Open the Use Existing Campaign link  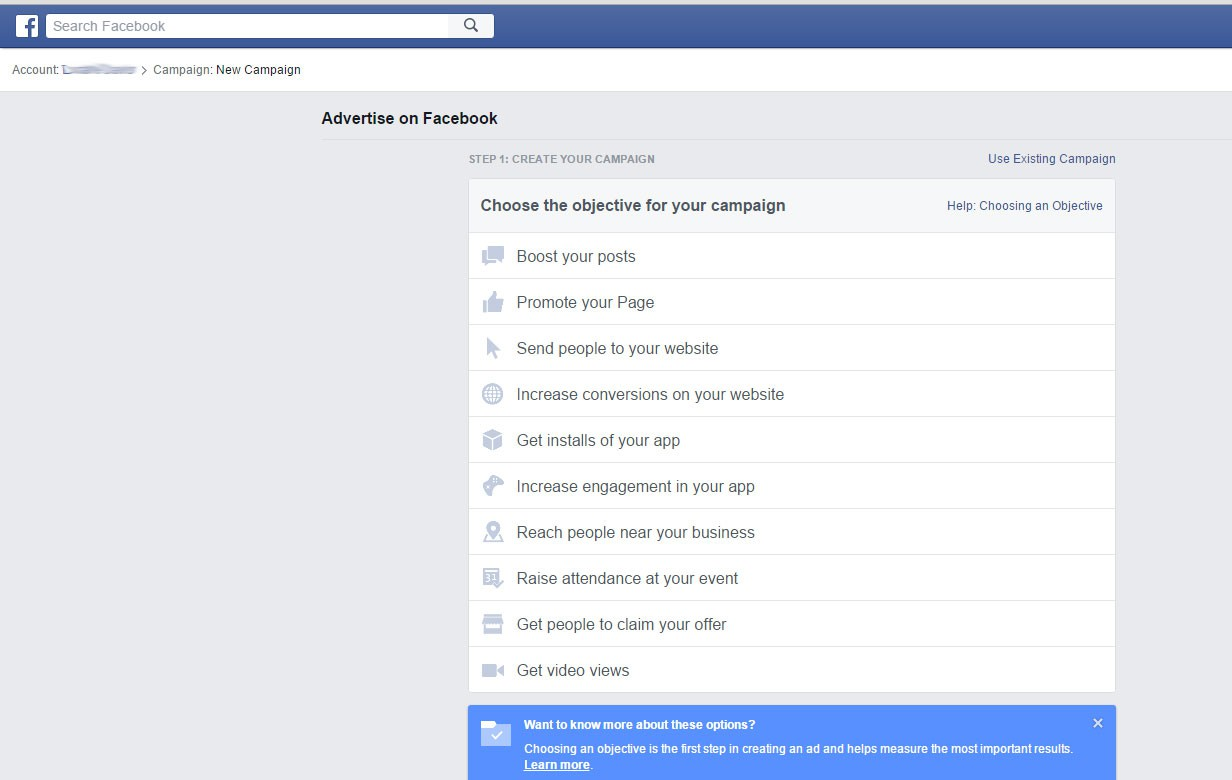[x=1051, y=159]
